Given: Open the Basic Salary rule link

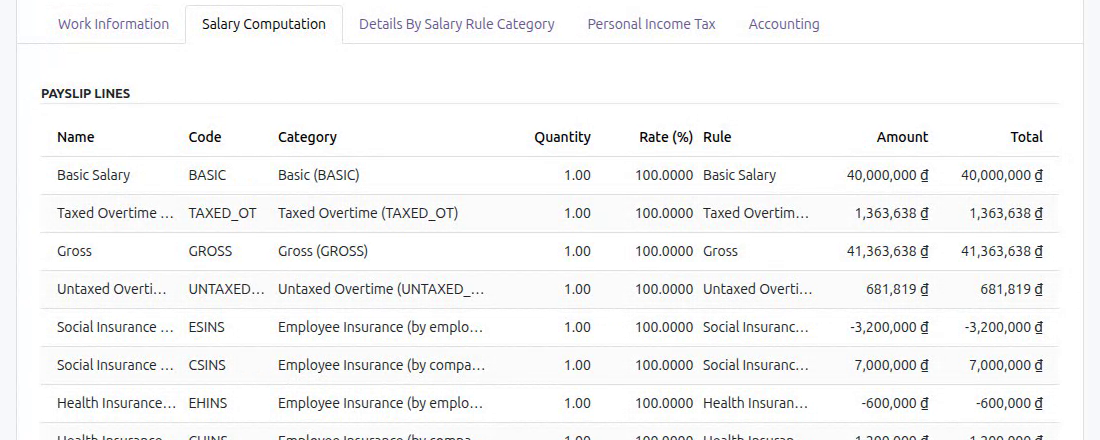Looking at the screenshot, I should click(739, 175).
